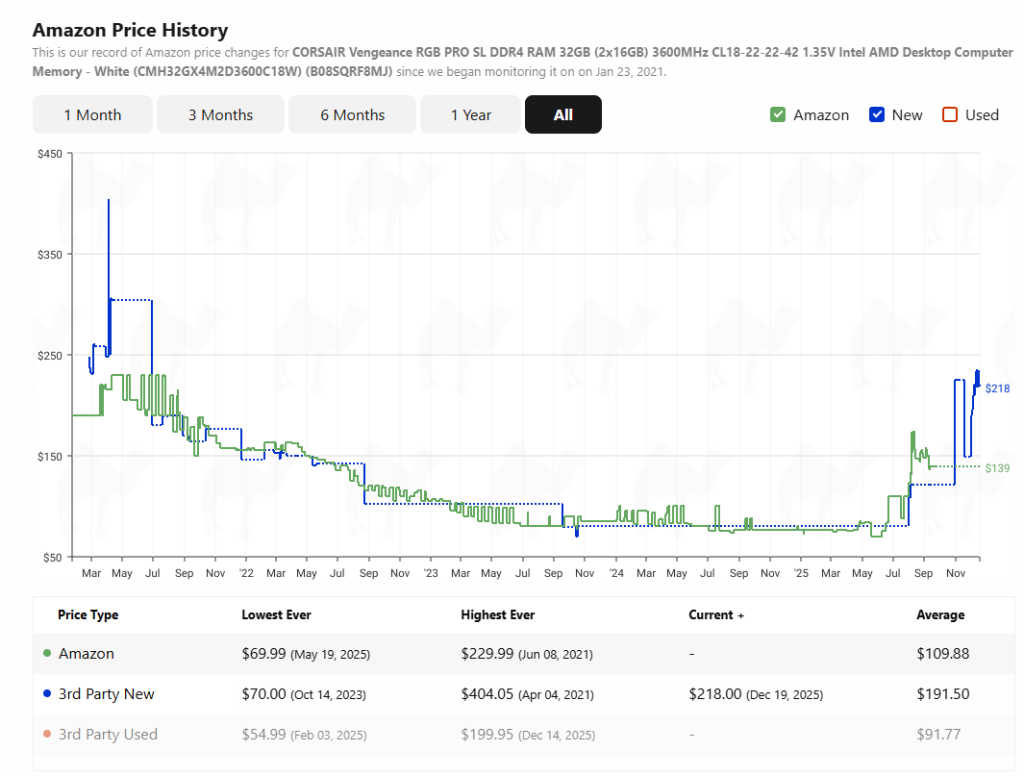Click the $139 green price label on chart
Viewport: 1024px width, 776px height.
point(997,468)
